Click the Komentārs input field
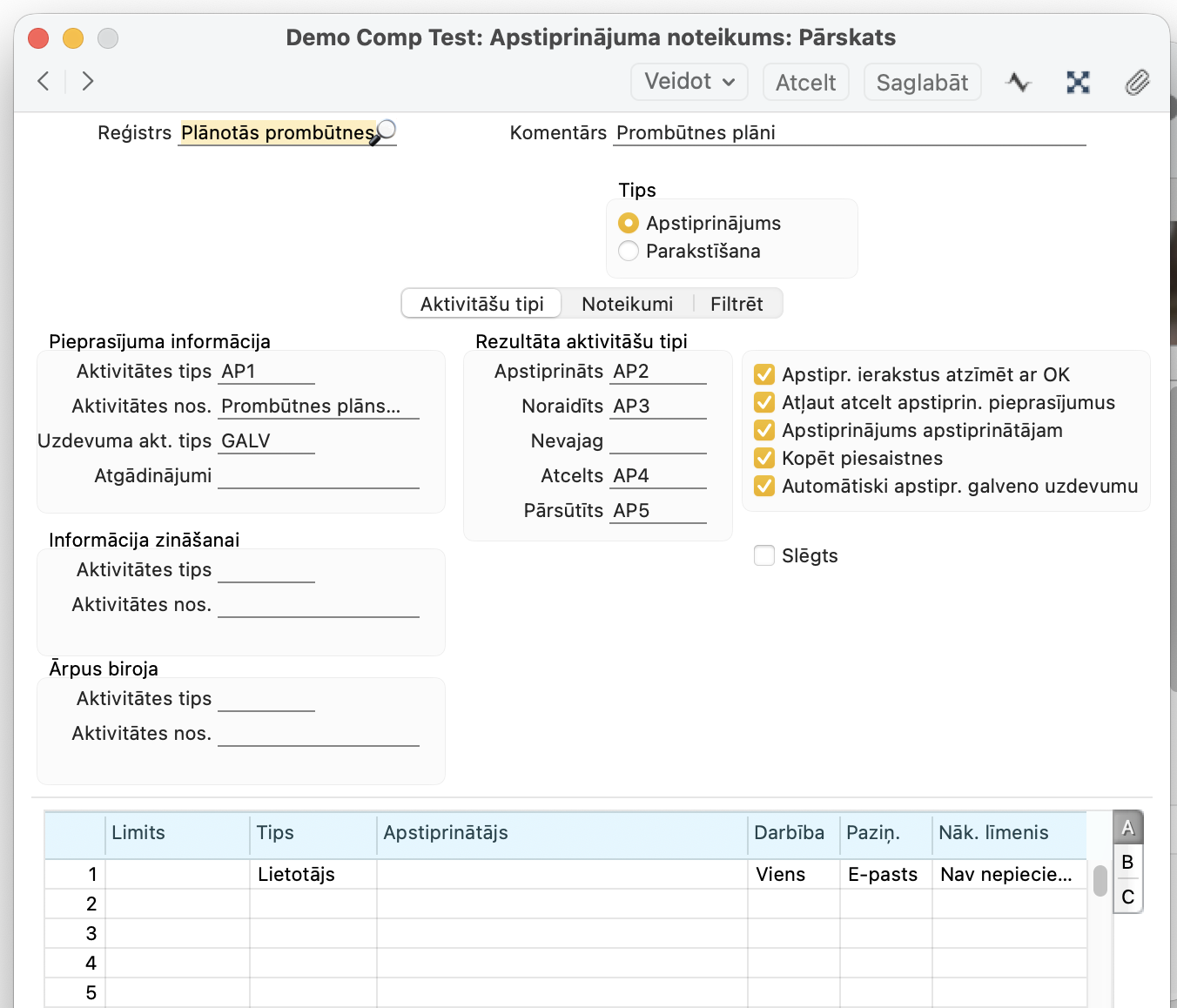Viewport: 1177px width, 1008px height. pyautogui.click(x=849, y=133)
